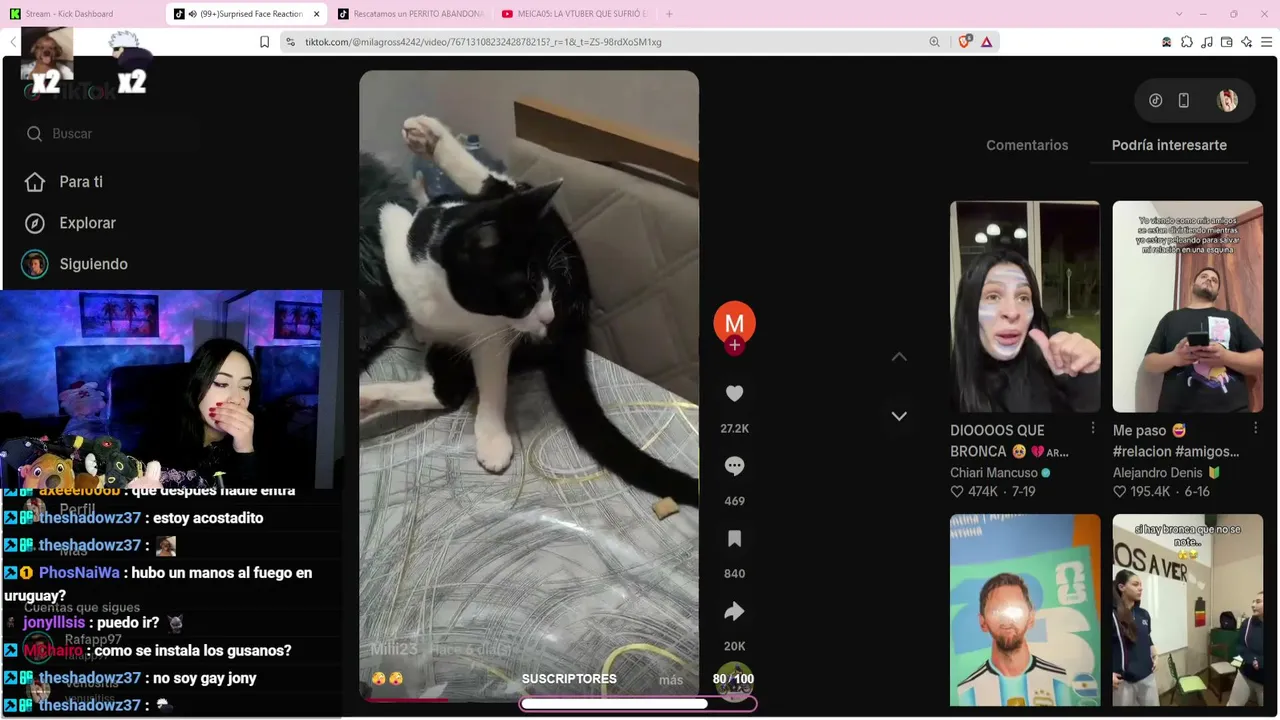1280x720 pixels.
Task: Open the 'si hay bronca' video thumbnail
Action: [x=1188, y=610]
